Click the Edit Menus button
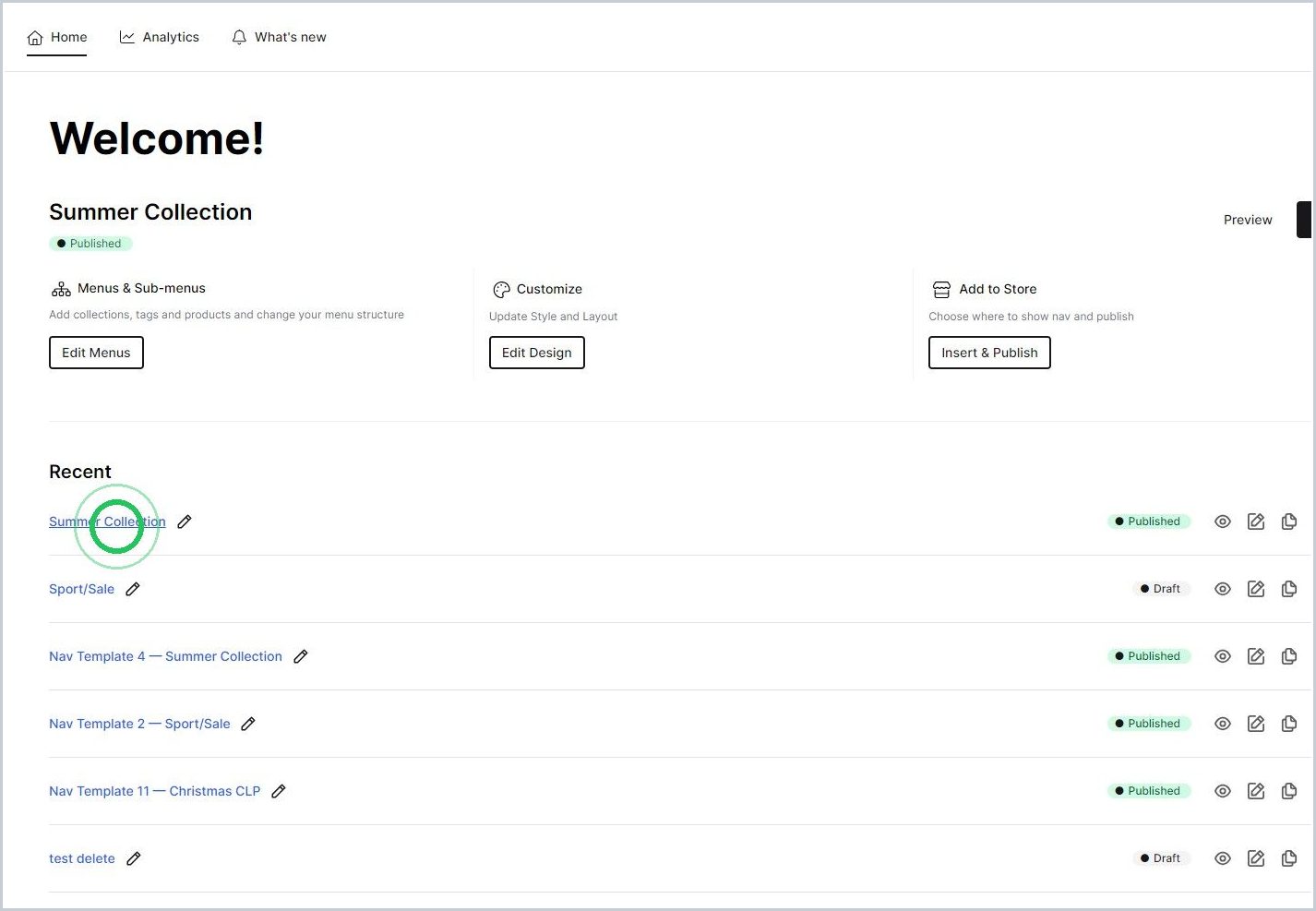 (x=96, y=353)
